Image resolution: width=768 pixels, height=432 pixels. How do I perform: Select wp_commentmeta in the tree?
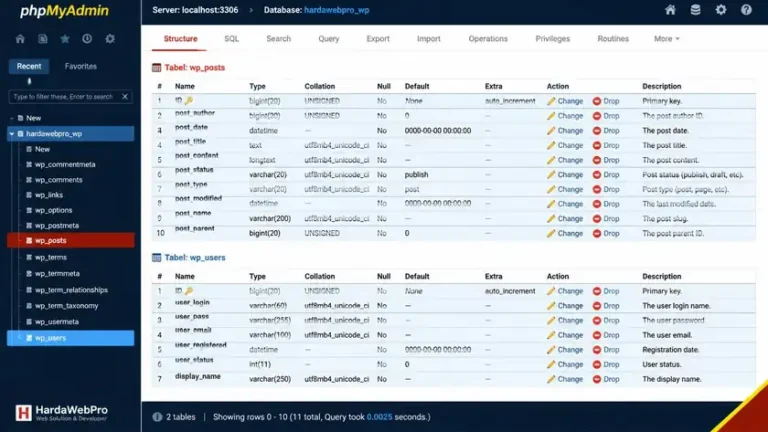click(x=65, y=165)
